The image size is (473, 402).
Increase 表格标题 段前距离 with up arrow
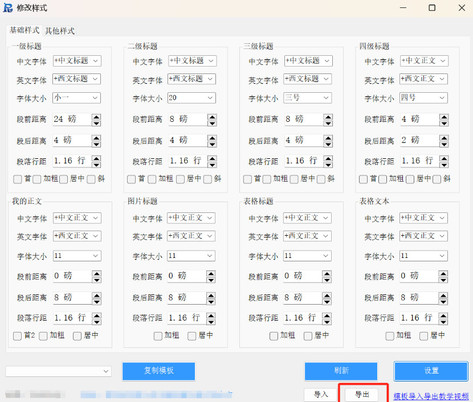point(327,273)
